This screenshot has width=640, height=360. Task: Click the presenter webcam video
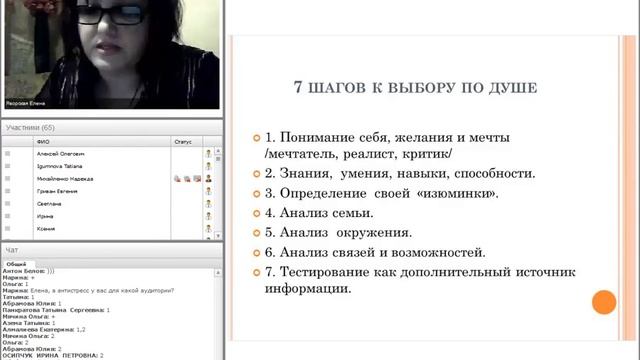(112, 54)
